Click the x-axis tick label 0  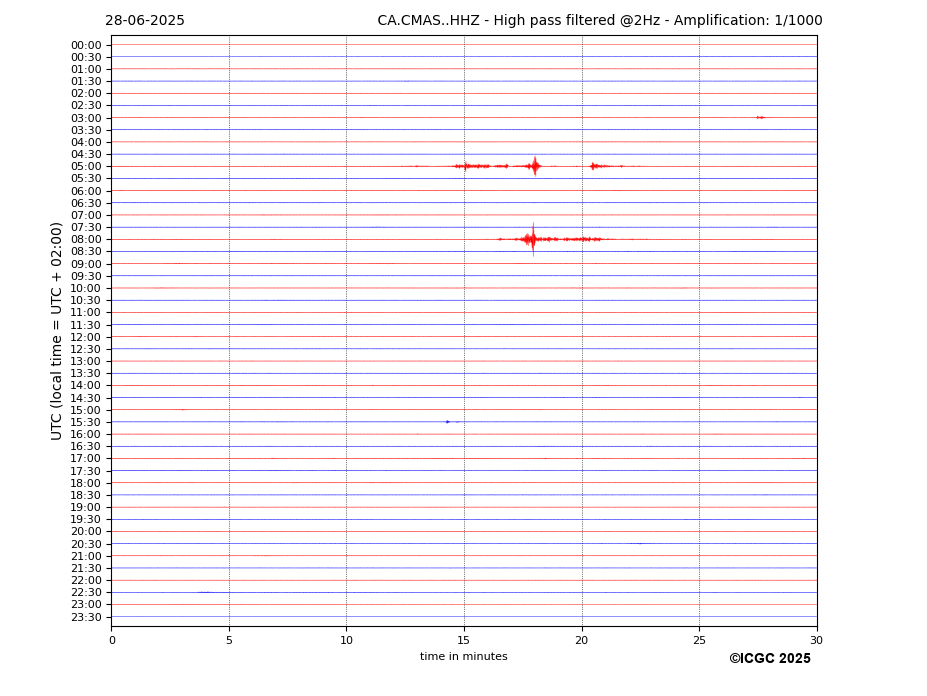[x=112, y=640]
